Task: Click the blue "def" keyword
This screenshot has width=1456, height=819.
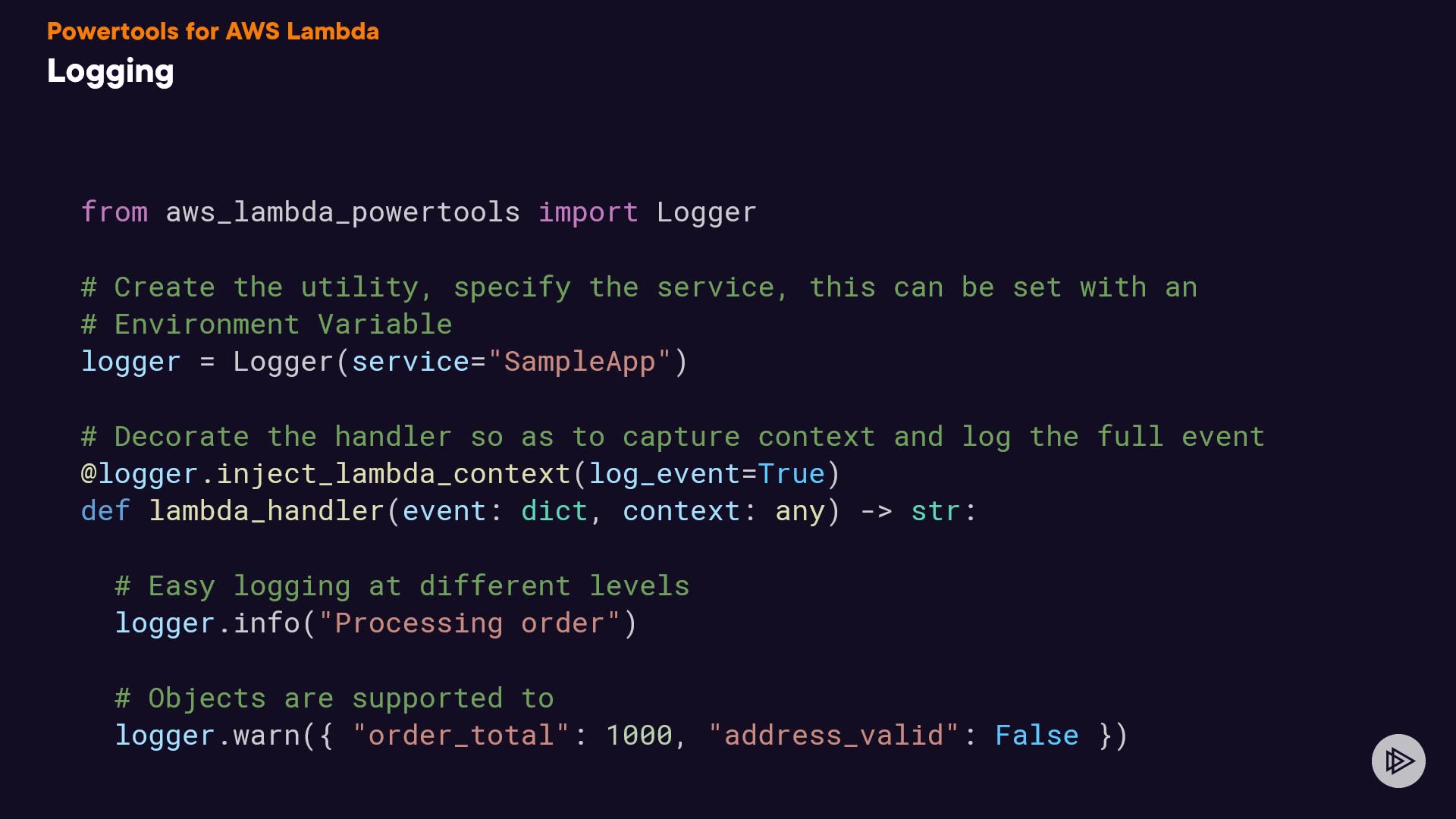Action: (105, 511)
